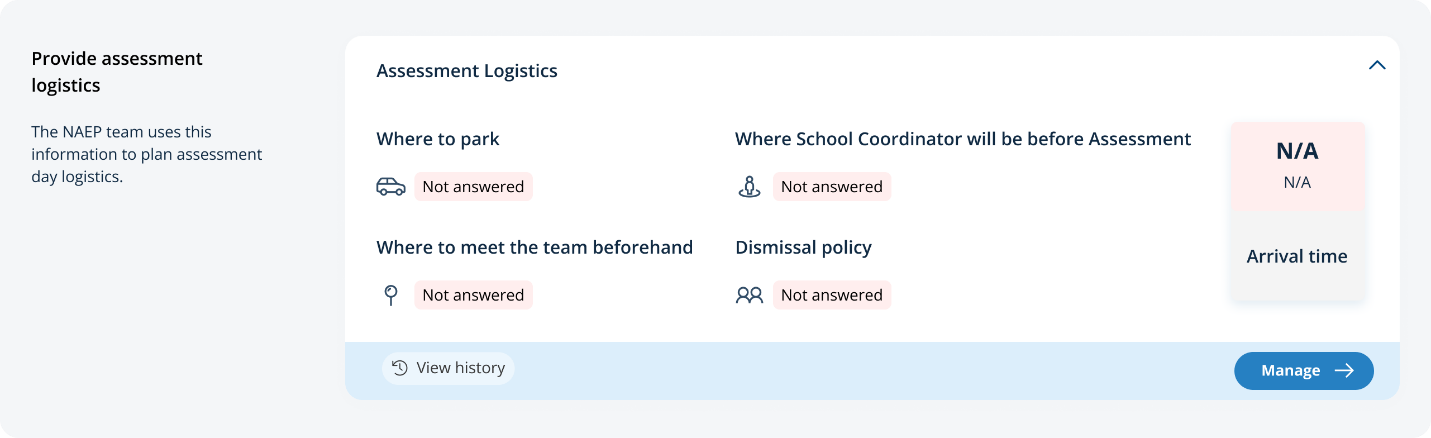The height and width of the screenshot is (438, 1431).
Task: Click the arrow icon on Manage button
Action: tap(1345, 371)
